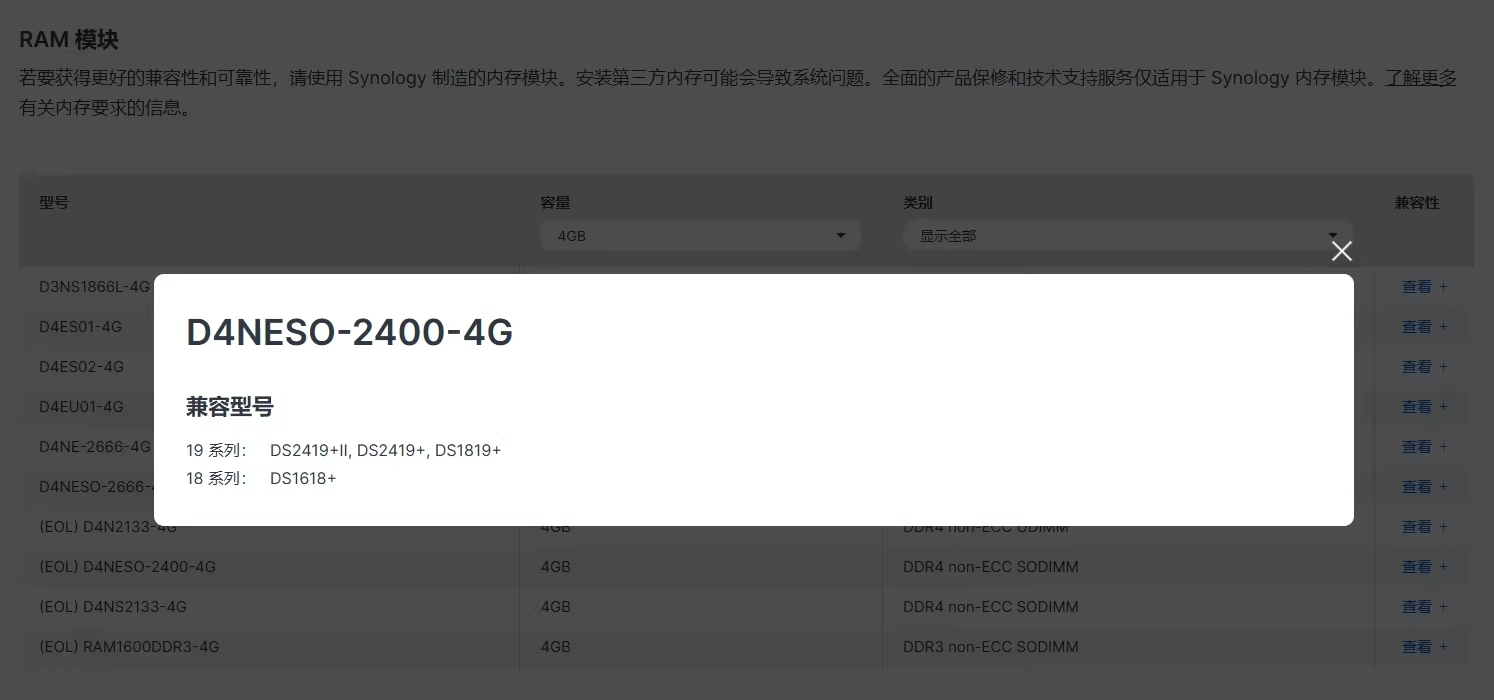
Task: Click the (EOL) D4NESO-2400-4G model name
Action: click(127, 567)
